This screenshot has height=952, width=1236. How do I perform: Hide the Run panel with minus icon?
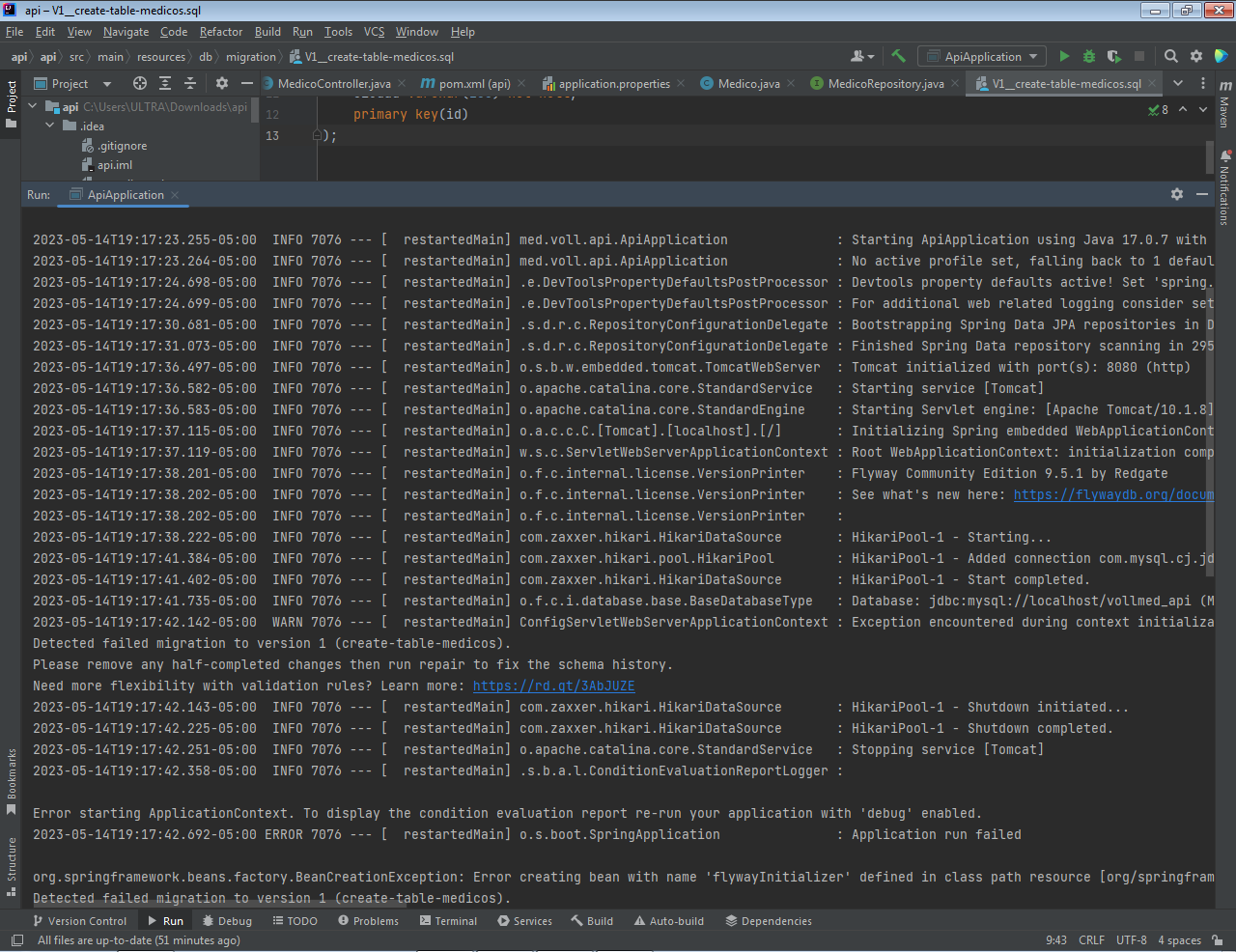pyautogui.click(x=1202, y=194)
